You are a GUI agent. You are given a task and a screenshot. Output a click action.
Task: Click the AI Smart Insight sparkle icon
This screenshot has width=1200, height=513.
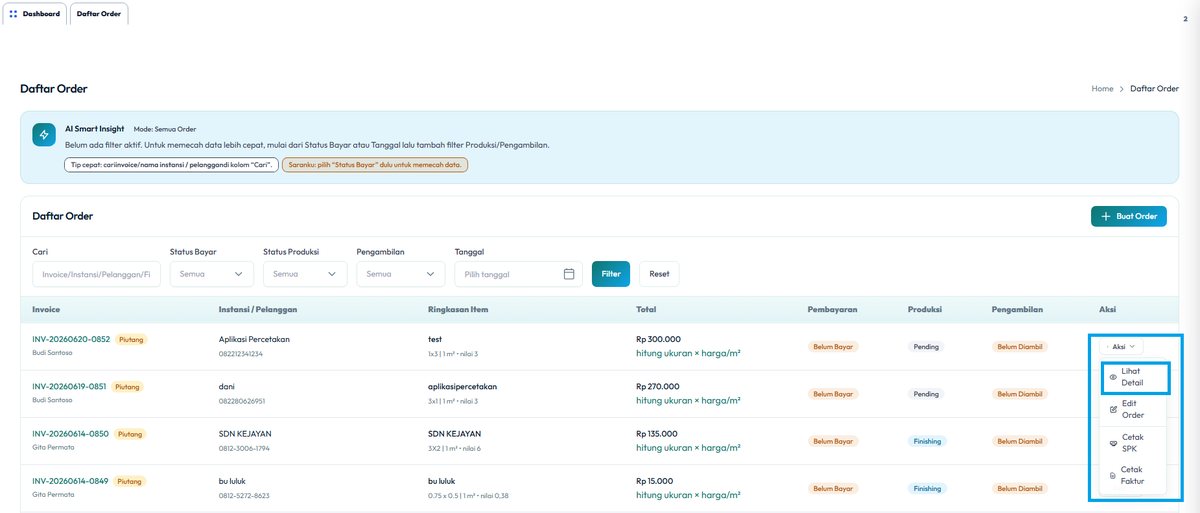tap(44, 135)
